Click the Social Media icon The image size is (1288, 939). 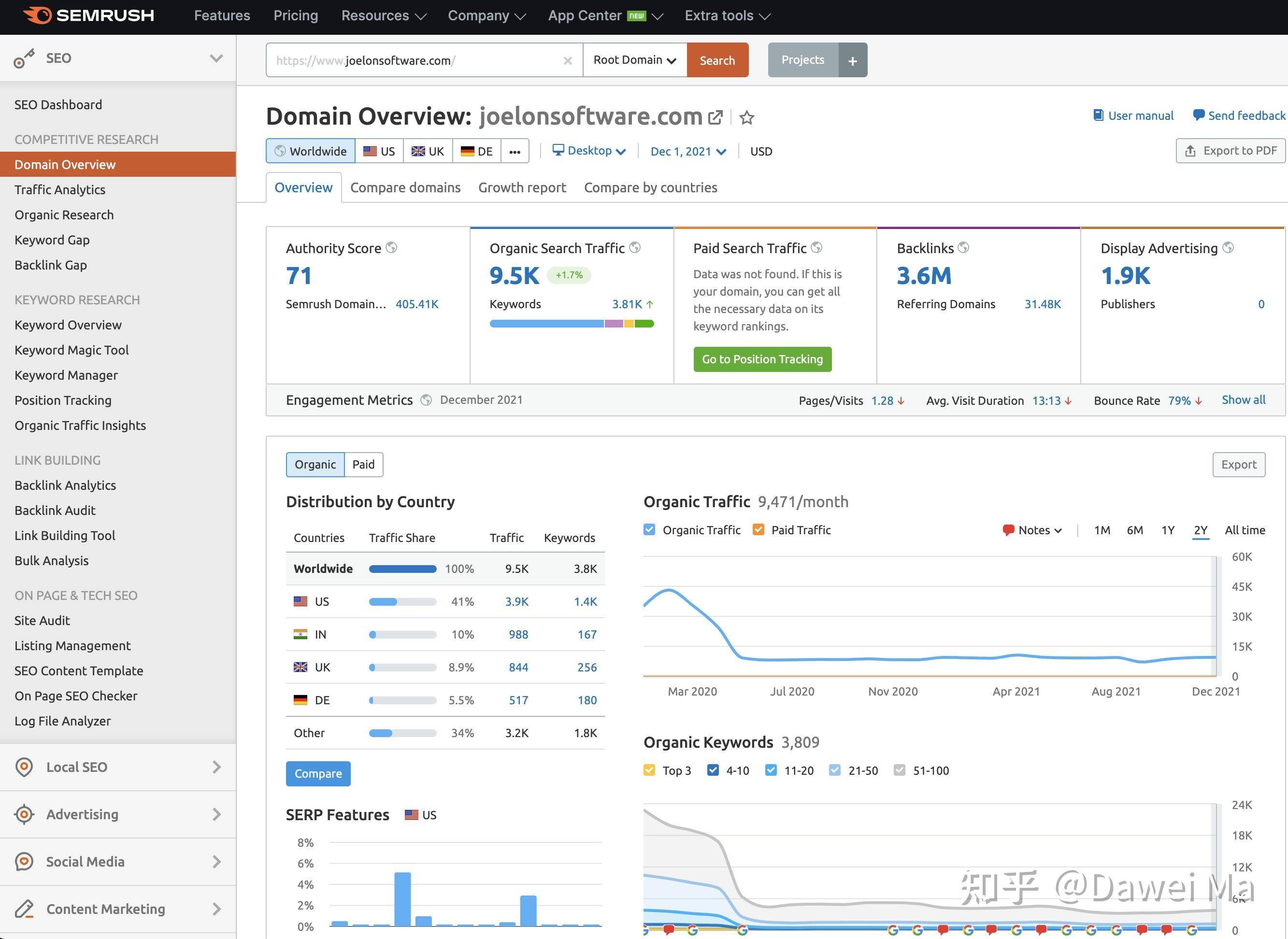(x=24, y=862)
